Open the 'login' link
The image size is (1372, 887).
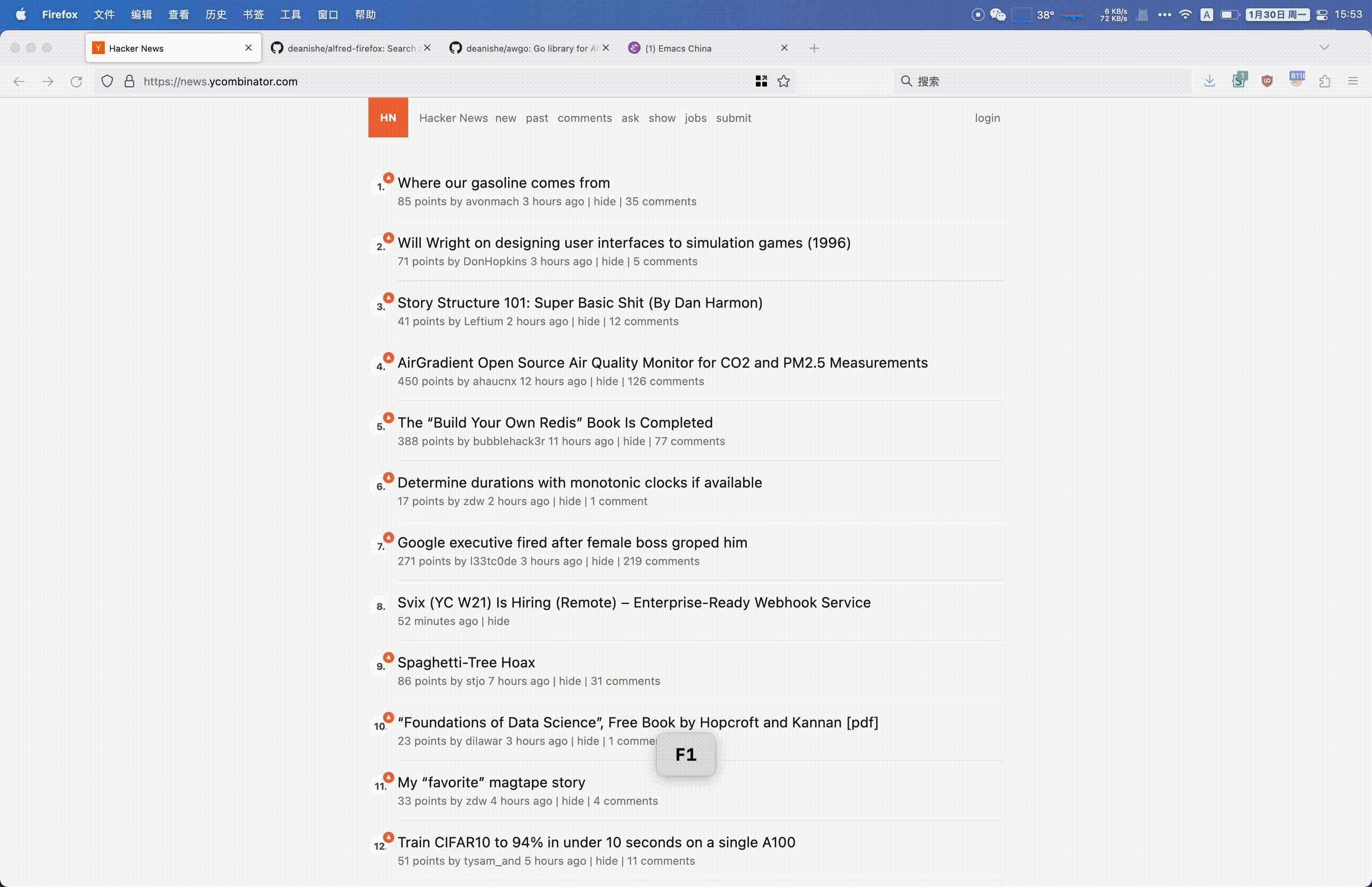point(987,118)
